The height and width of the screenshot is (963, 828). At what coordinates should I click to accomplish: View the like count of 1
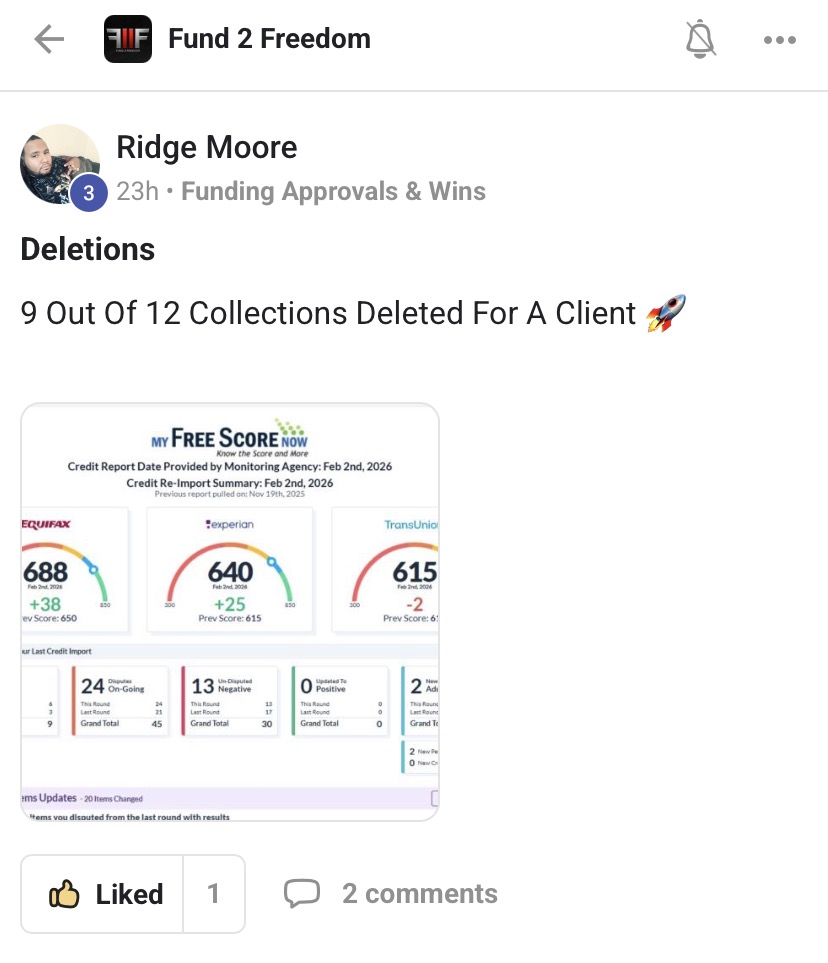213,893
